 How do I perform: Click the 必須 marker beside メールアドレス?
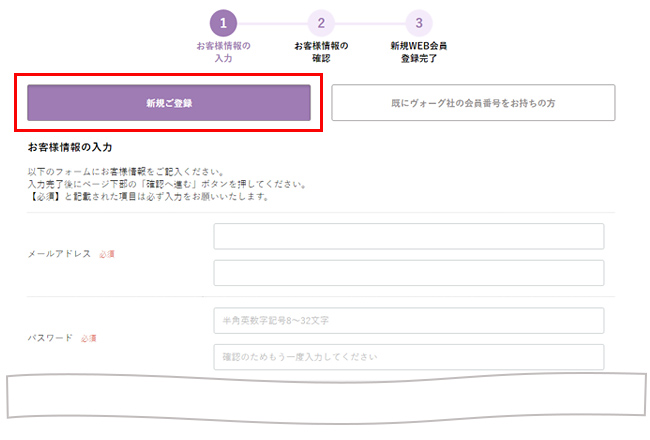point(107,255)
